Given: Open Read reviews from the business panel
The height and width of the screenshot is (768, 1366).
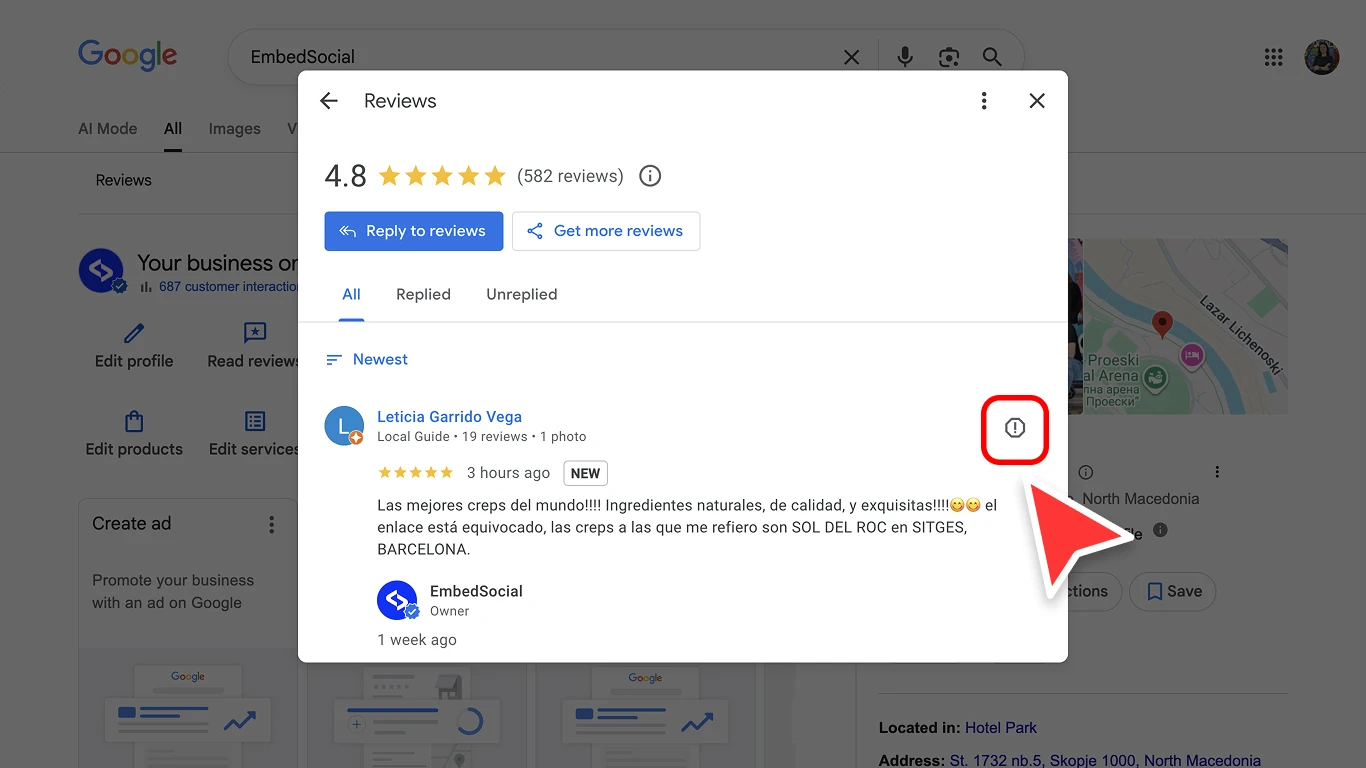Looking at the screenshot, I should click(x=253, y=334).
